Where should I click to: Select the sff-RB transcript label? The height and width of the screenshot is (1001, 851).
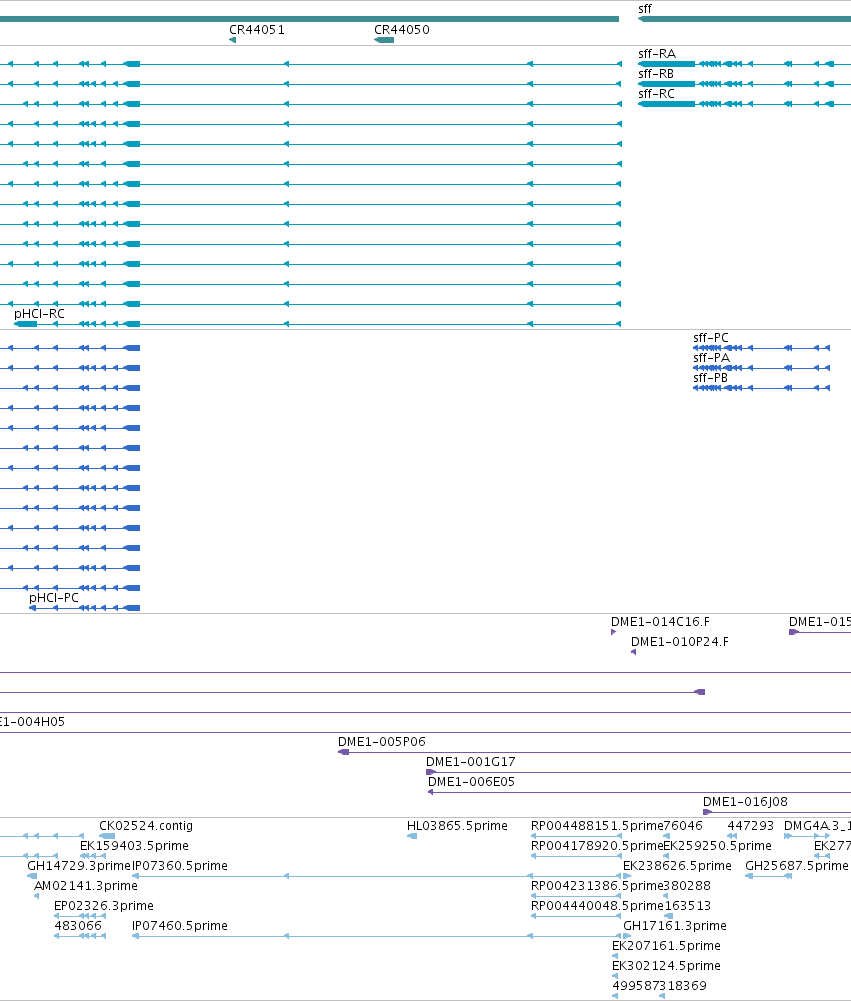[x=656, y=73]
